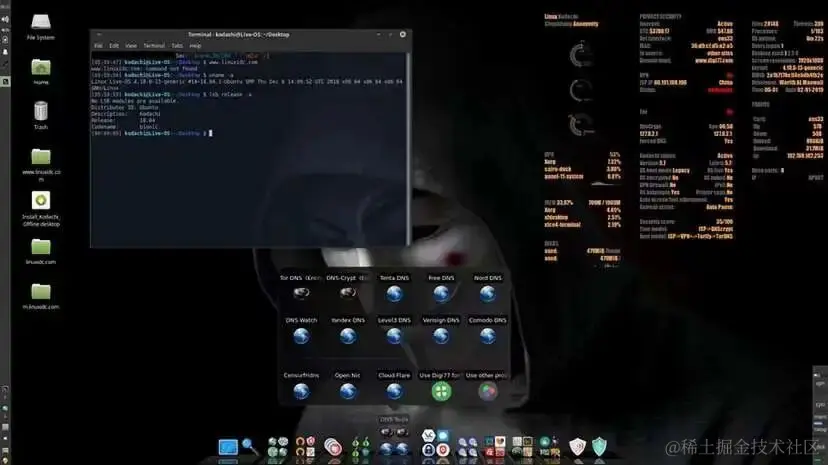Click the Use other provider DNS icon
This screenshot has width=828, height=465.
tap(487, 391)
